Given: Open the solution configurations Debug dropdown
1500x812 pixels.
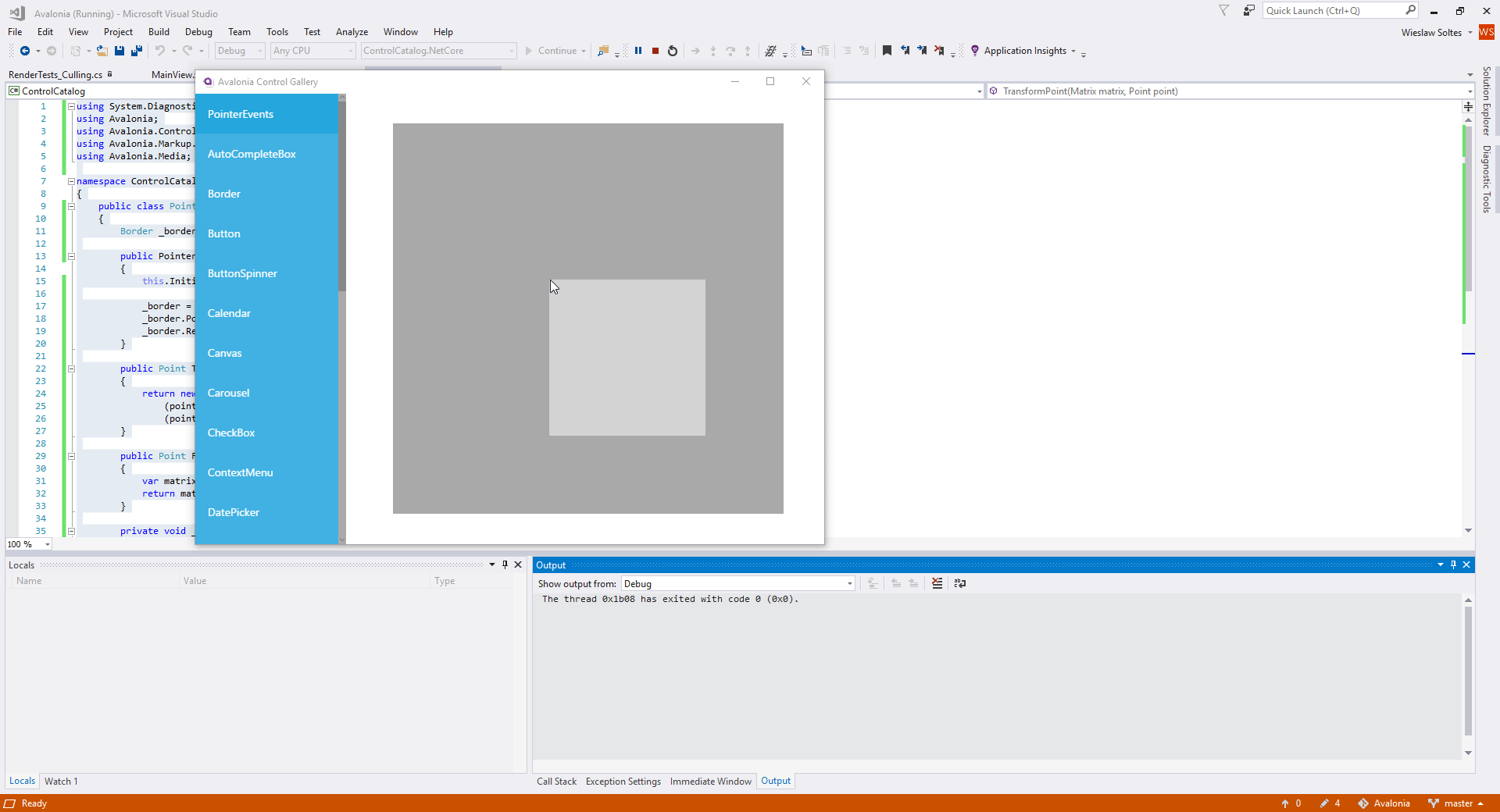Looking at the screenshot, I should [x=261, y=51].
